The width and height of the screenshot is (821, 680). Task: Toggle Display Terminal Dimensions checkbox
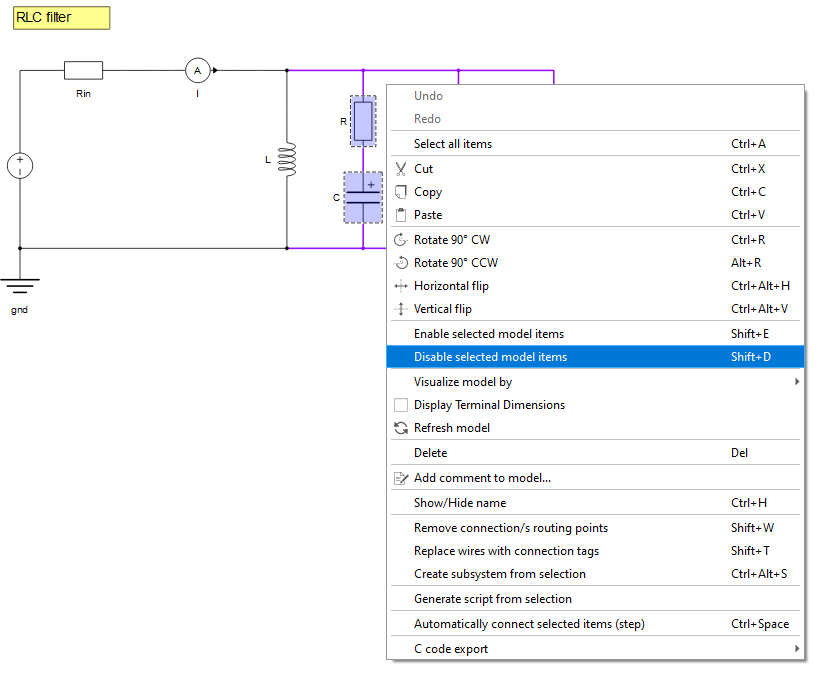point(401,405)
